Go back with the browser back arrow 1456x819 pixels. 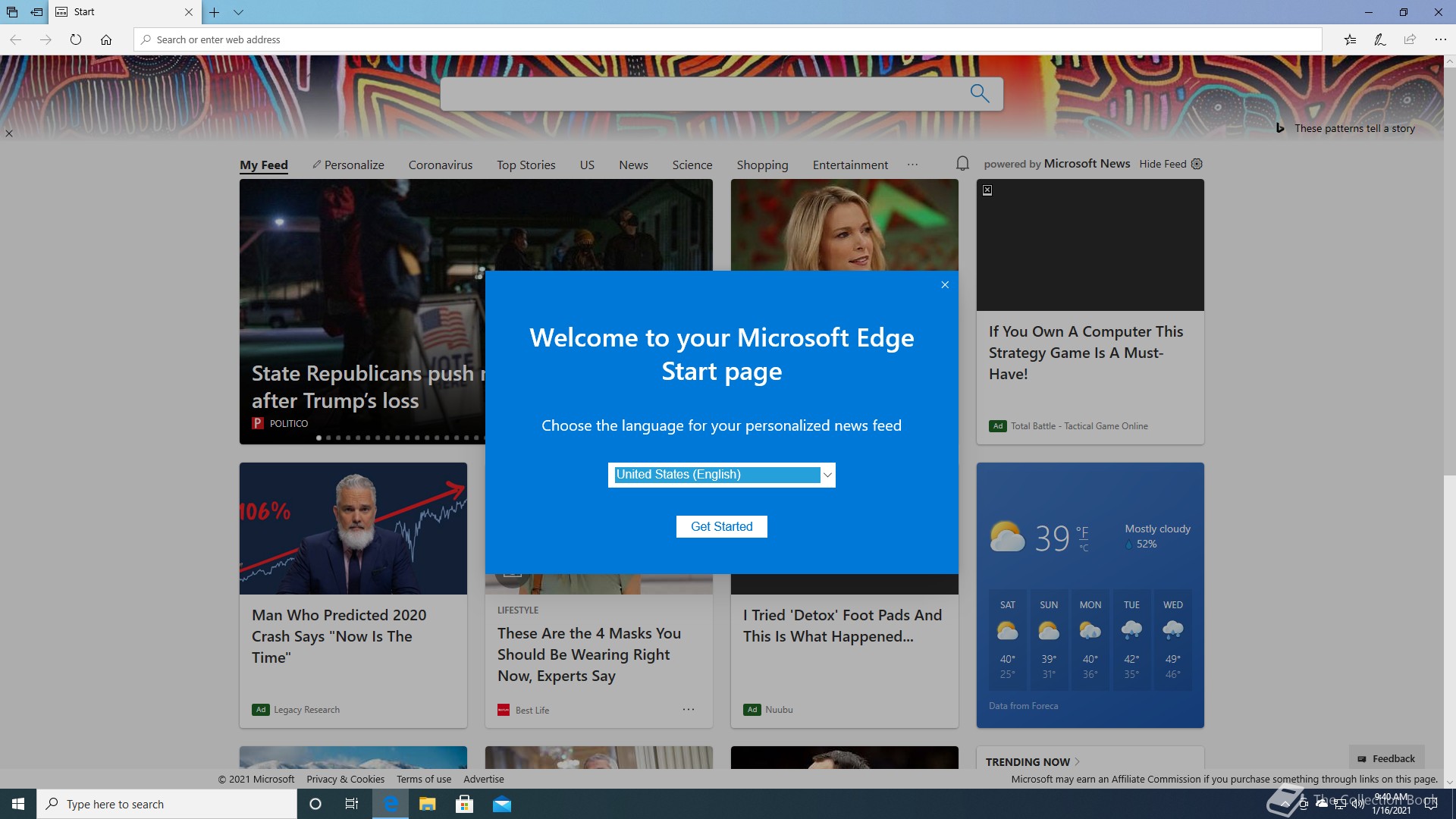pyautogui.click(x=15, y=39)
